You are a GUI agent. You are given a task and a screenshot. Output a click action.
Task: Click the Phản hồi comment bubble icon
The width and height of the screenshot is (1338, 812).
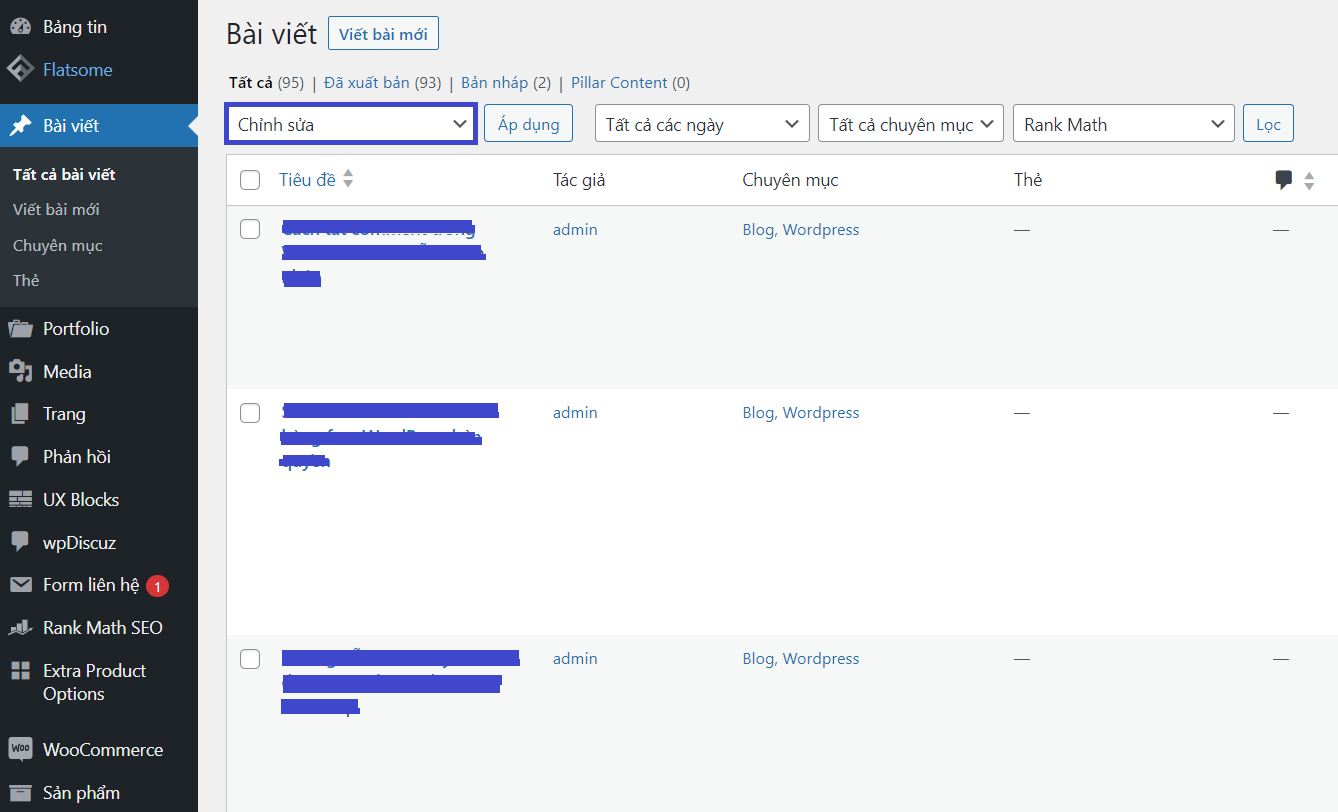[20, 457]
